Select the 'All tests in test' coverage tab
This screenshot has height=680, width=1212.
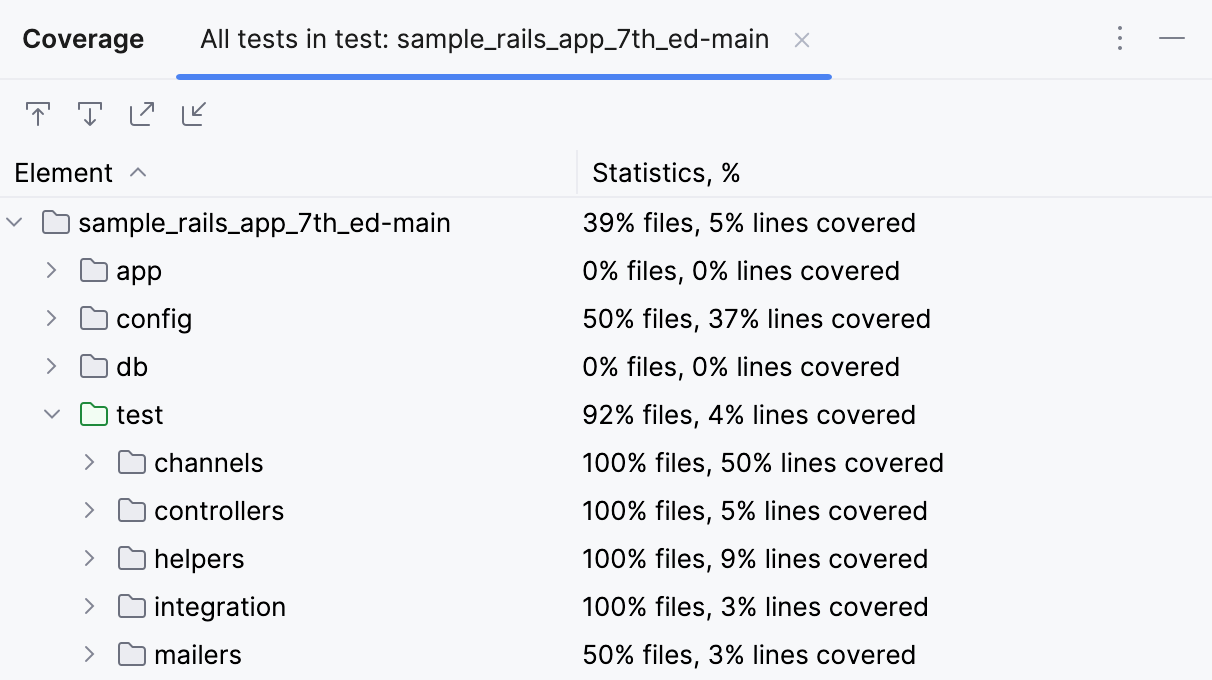(485, 39)
